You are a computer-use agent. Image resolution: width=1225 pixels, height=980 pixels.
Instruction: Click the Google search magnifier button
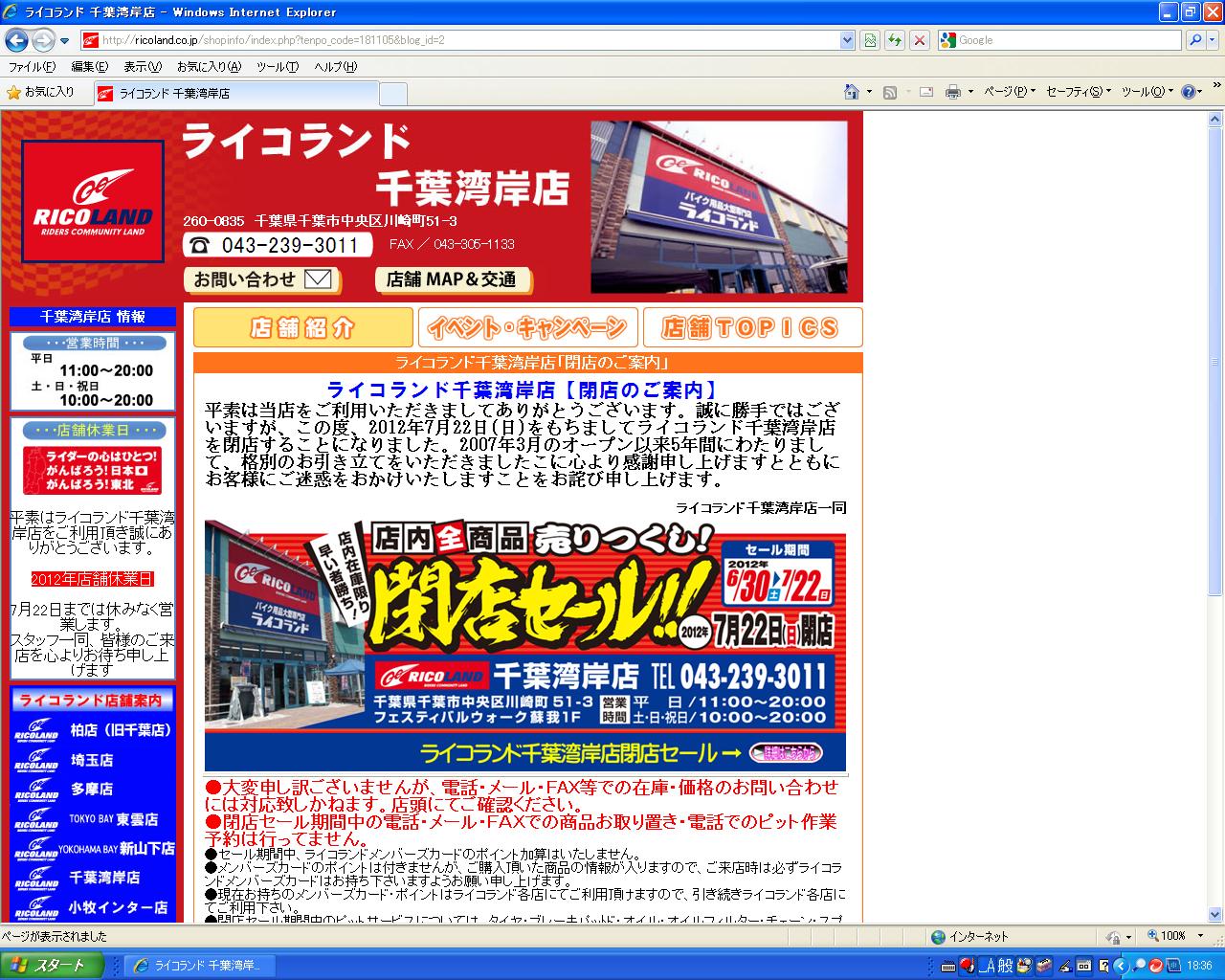click(1195, 40)
